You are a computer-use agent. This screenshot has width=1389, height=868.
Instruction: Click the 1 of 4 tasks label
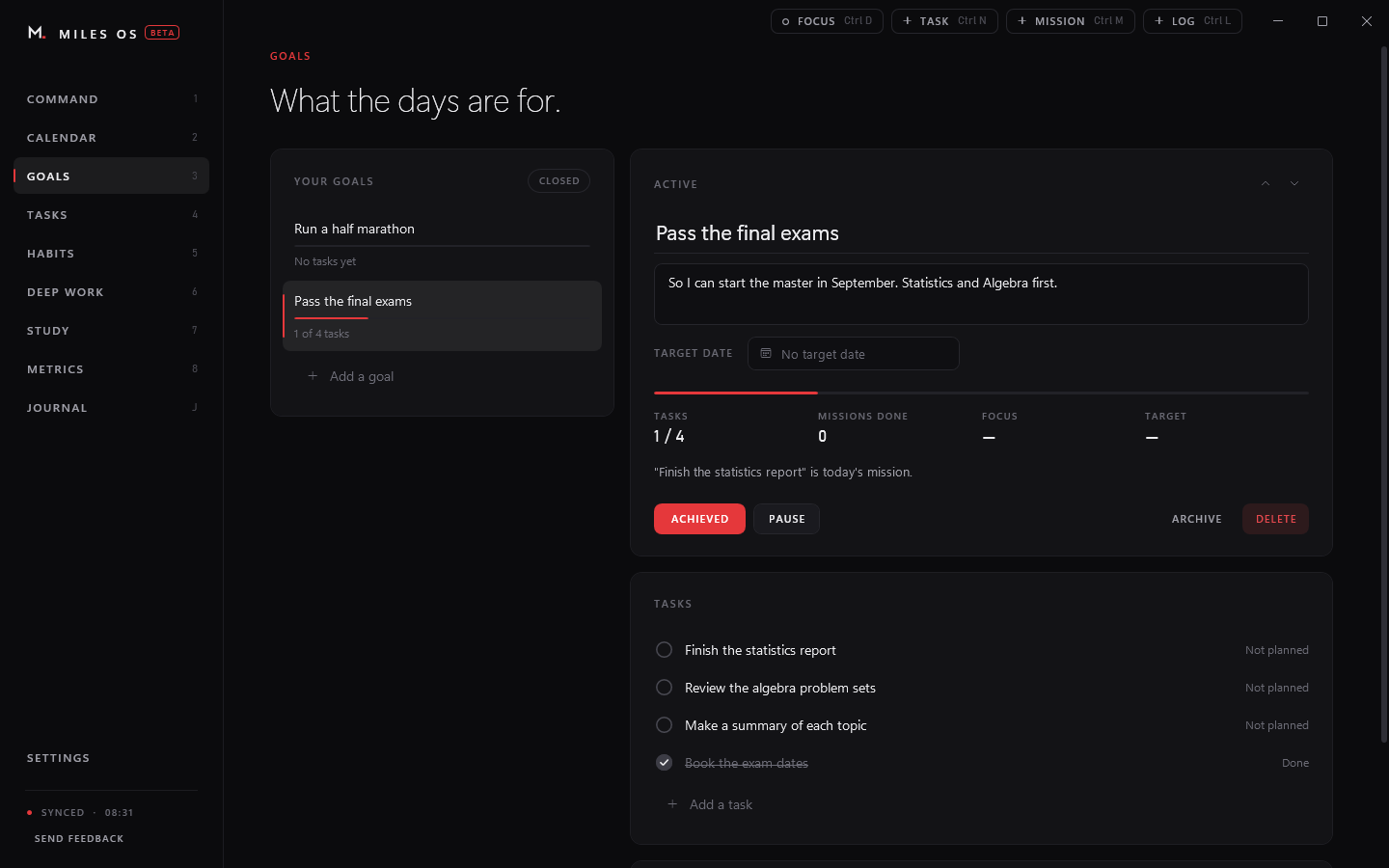[322, 334]
